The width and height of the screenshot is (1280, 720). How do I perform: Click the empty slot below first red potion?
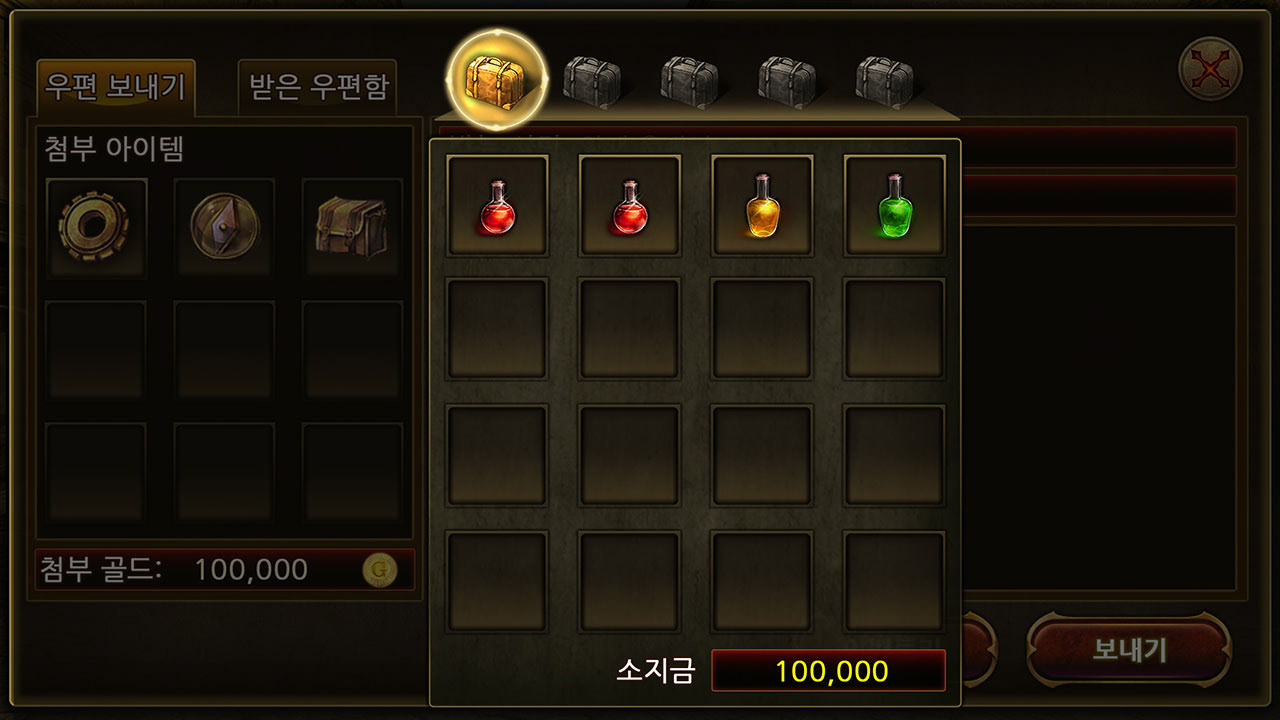(497, 329)
